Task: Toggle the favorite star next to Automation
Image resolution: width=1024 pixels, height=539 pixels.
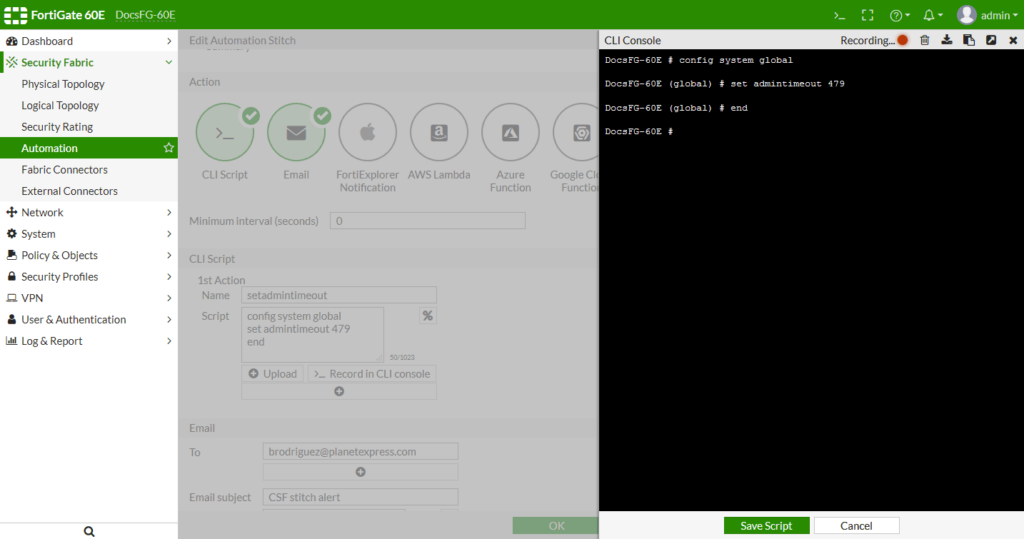Action: (x=169, y=148)
